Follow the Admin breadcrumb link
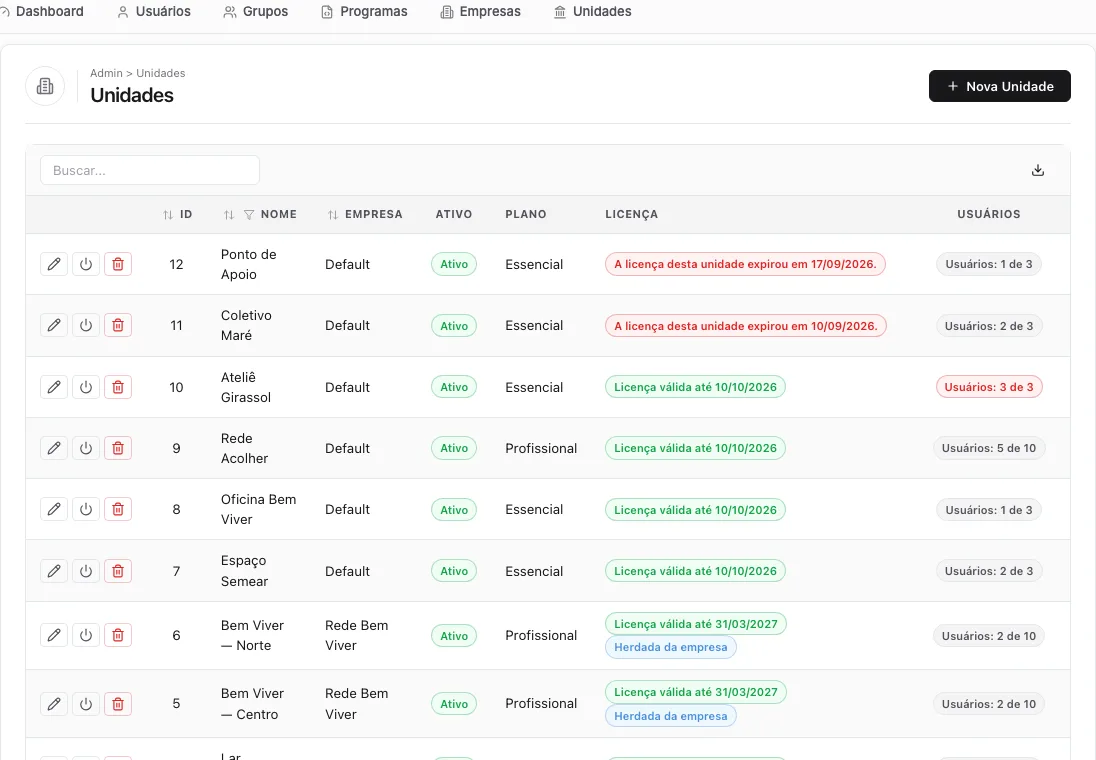 (106, 73)
